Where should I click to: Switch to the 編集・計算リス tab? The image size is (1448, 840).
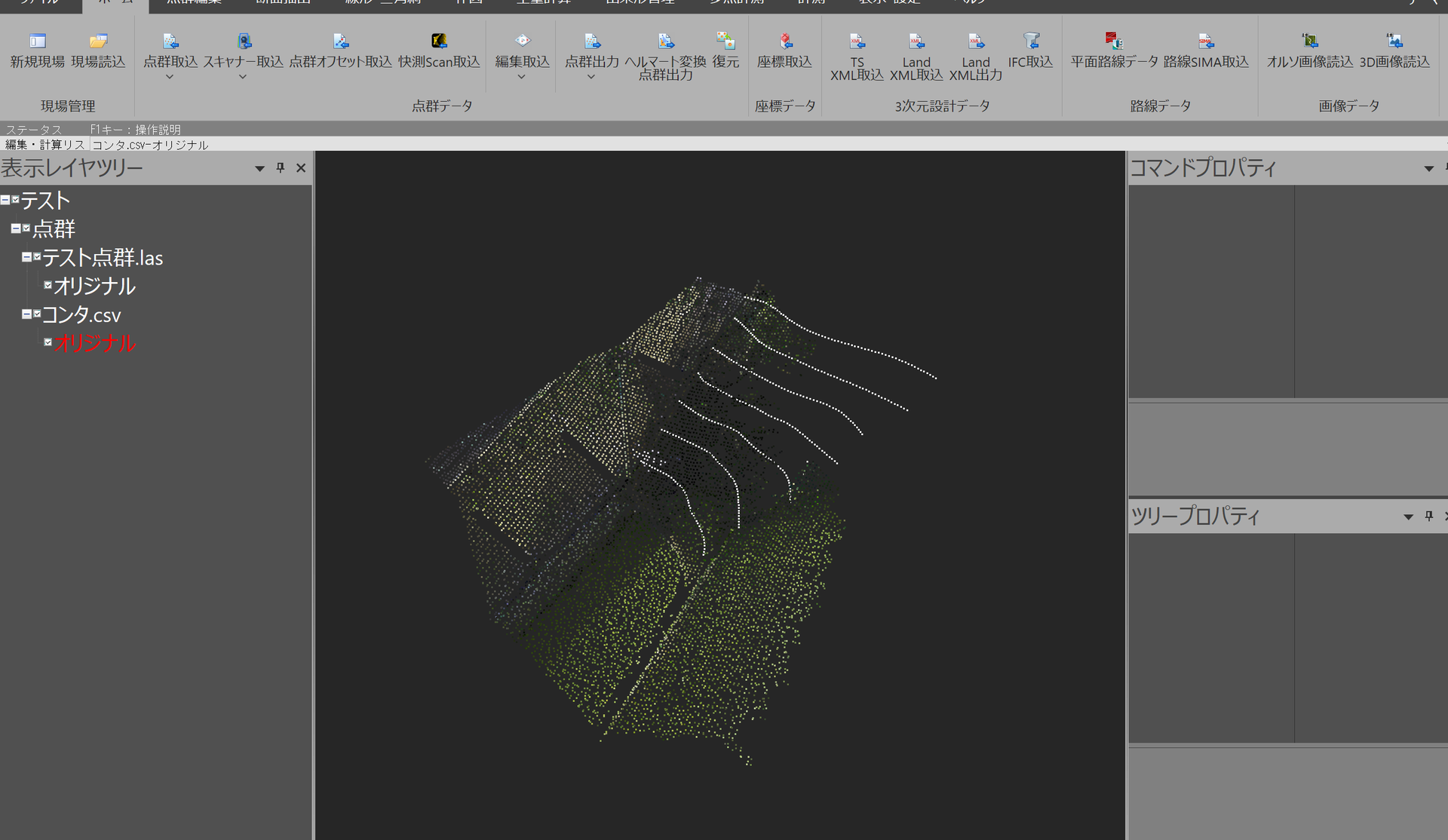pyautogui.click(x=45, y=145)
